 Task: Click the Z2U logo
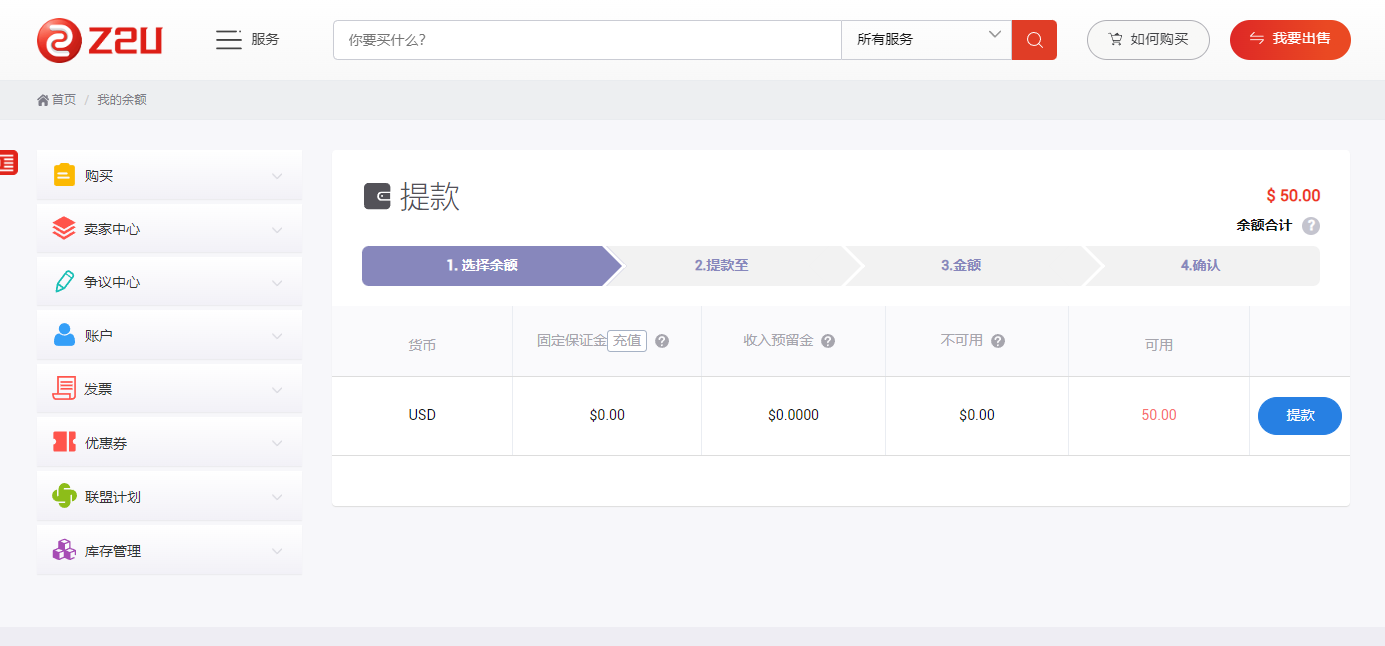[x=99, y=40]
